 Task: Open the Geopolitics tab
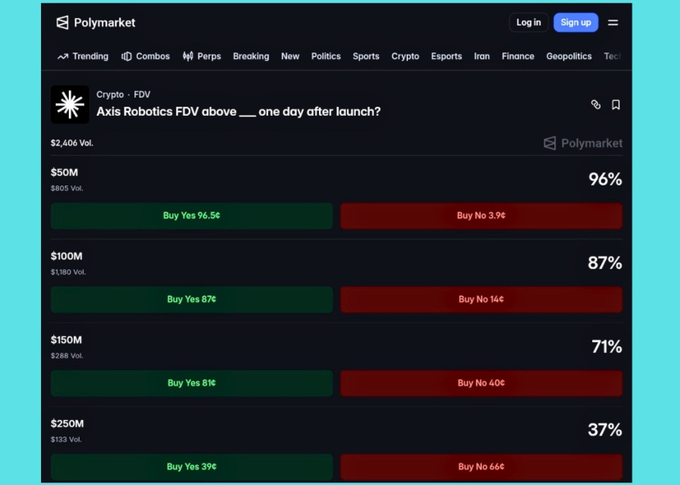[x=569, y=56]
